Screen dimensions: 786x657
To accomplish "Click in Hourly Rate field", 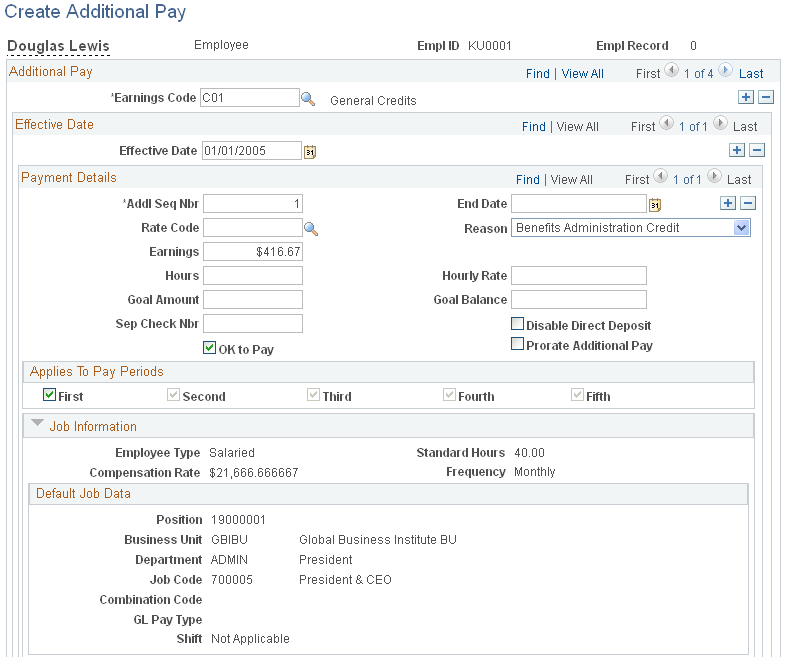I will [x=579, y=276].
